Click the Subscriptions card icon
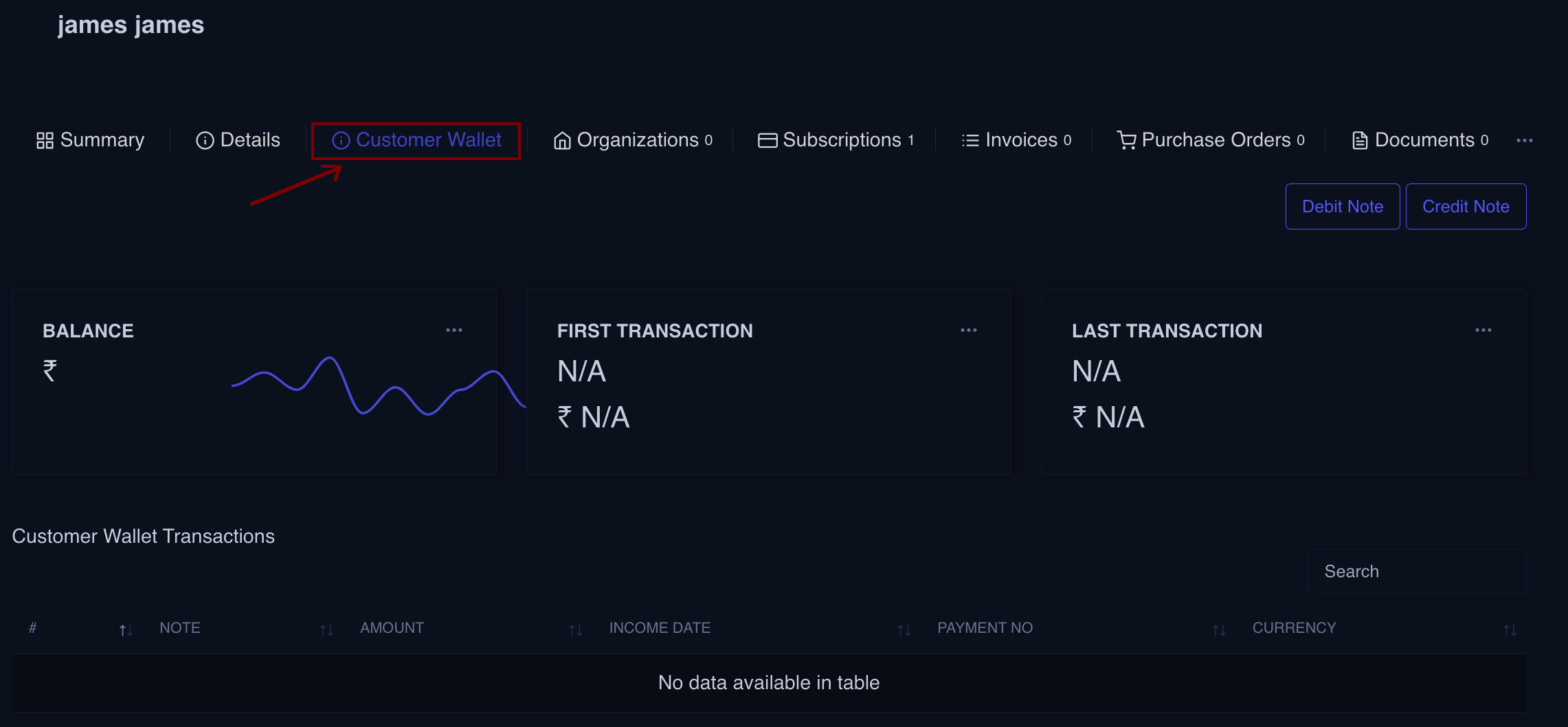Screen dimensions: 1568x727 (767, 141)
